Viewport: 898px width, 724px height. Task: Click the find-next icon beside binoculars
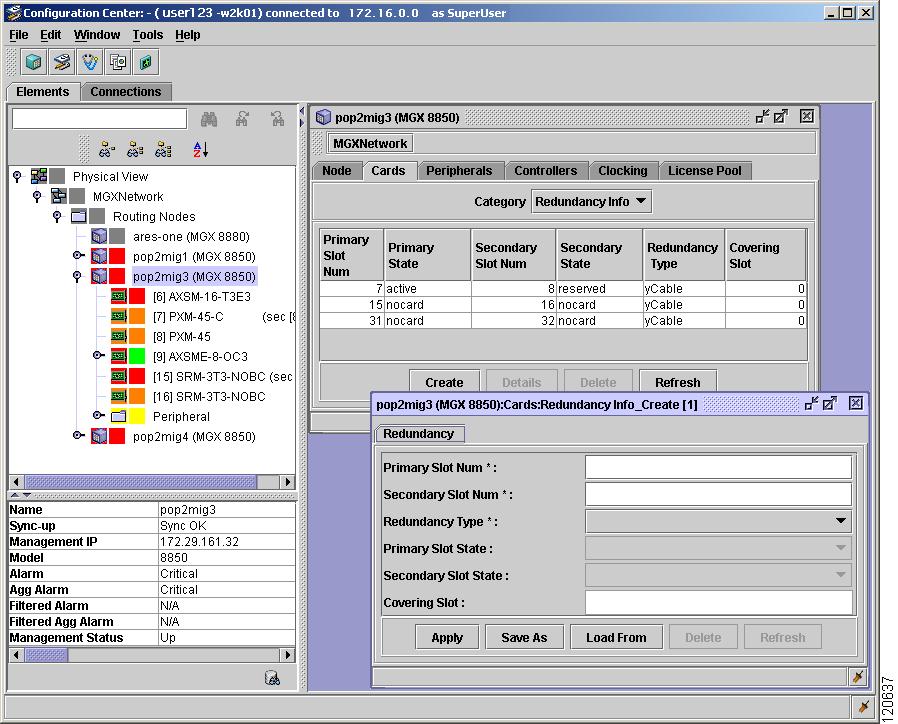[x=243, y=119]
